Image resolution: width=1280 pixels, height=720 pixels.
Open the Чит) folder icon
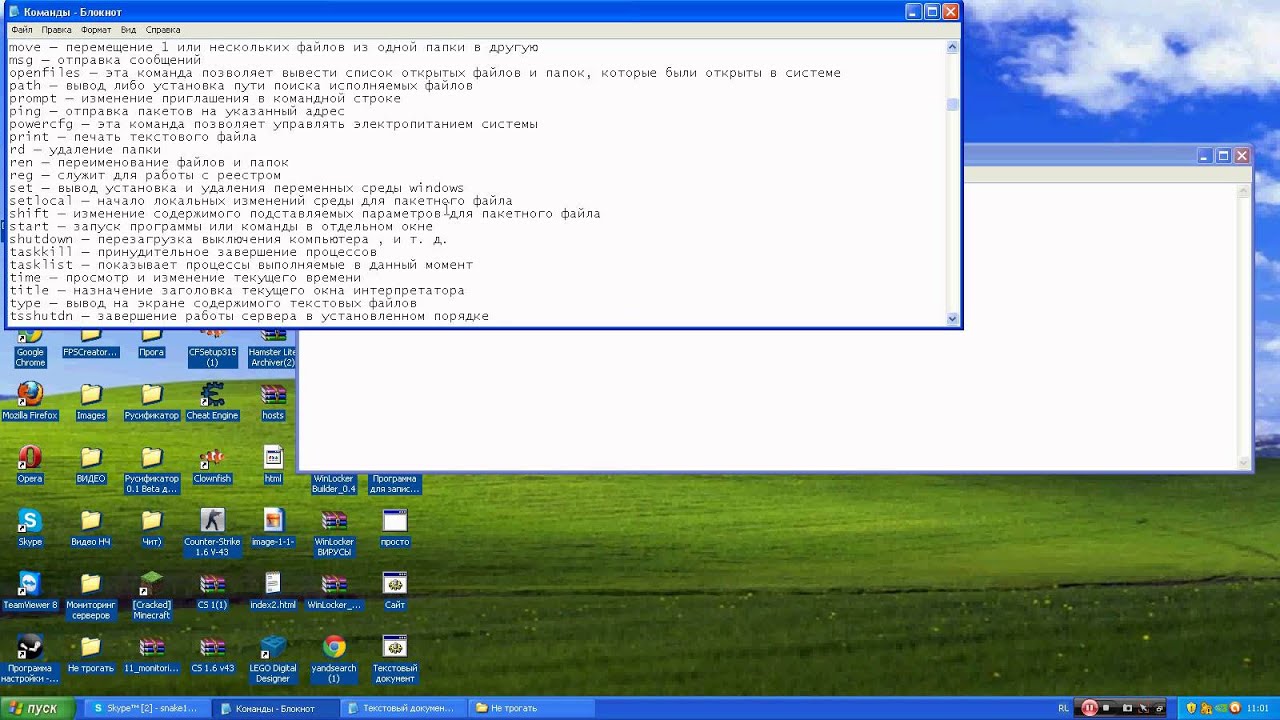pyautogui.click(x=151, y=527)
